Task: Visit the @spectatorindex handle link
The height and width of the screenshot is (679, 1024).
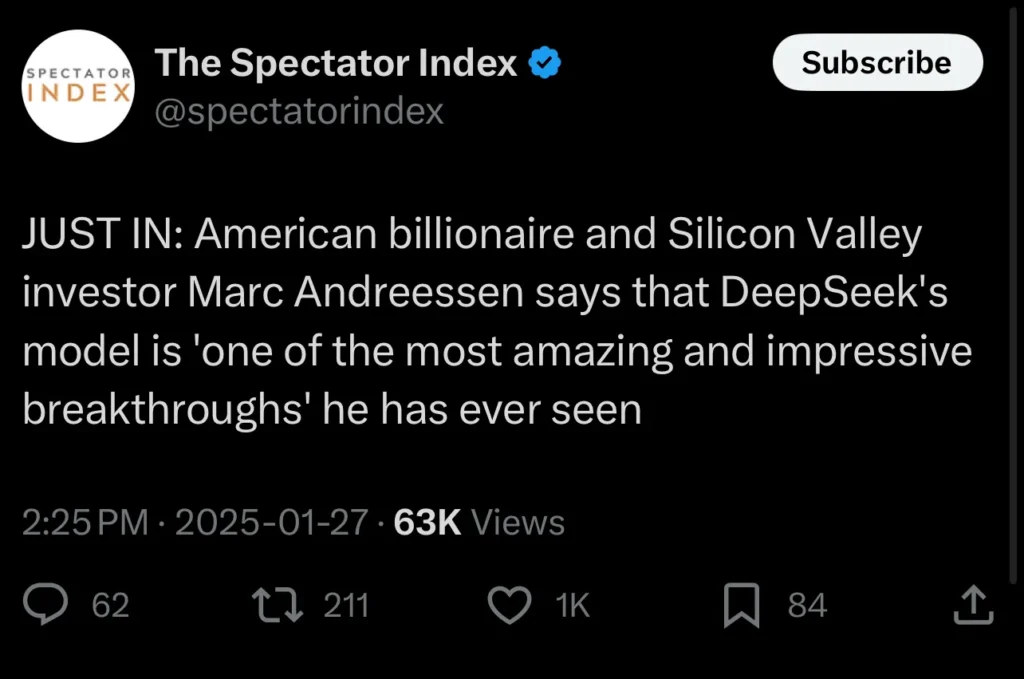Action: click(x=299, y=111)
